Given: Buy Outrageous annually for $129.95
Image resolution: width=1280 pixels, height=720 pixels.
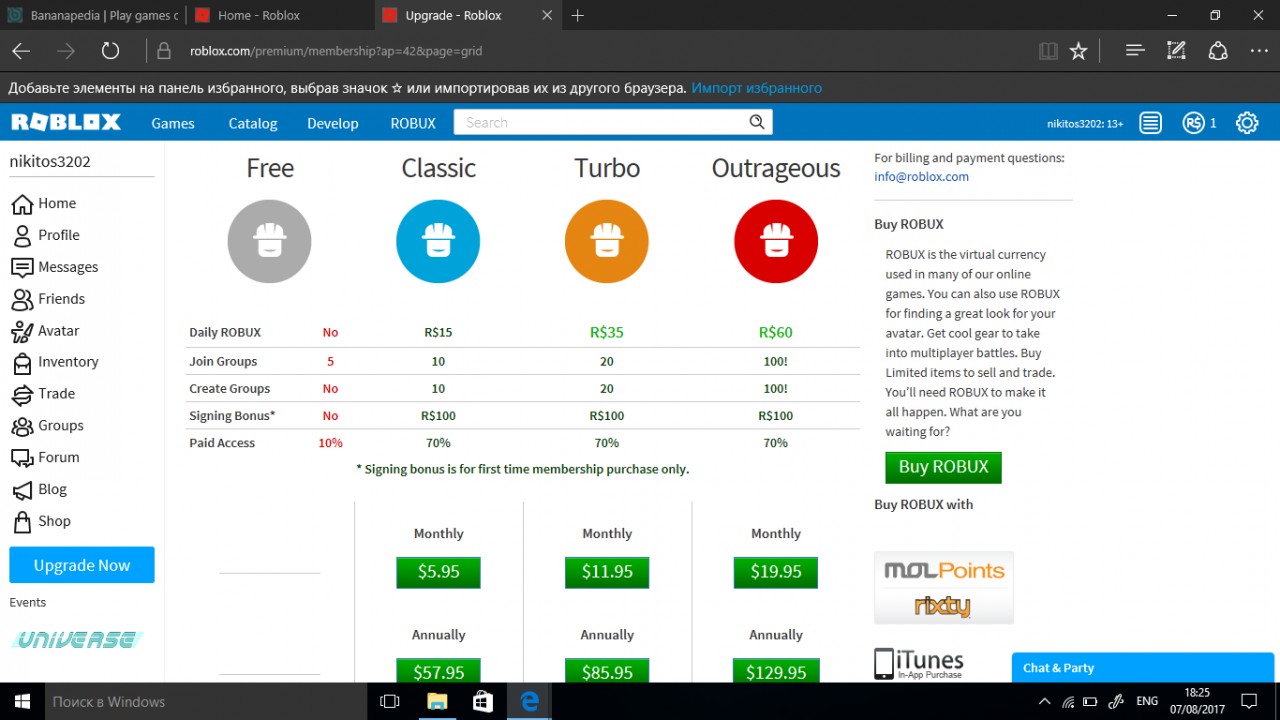Looking at the screenshot, I should point(776,672).
